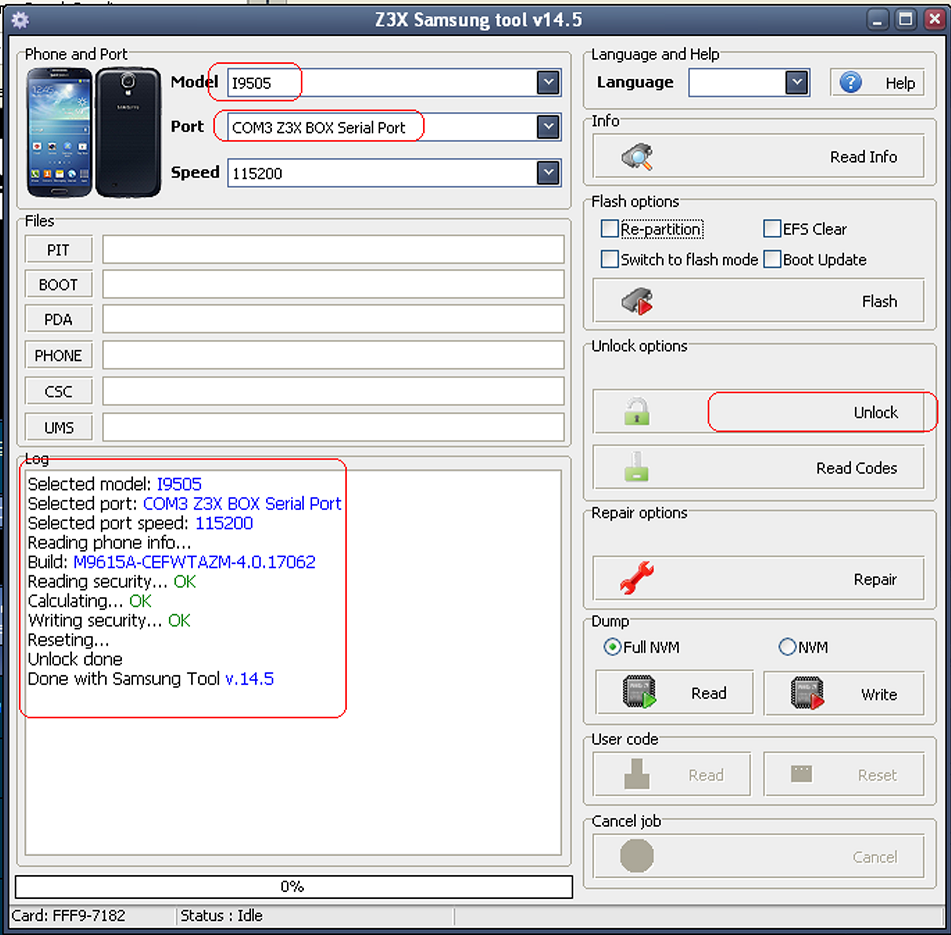Enable the Boot Update checkbox

pos(771,260)
